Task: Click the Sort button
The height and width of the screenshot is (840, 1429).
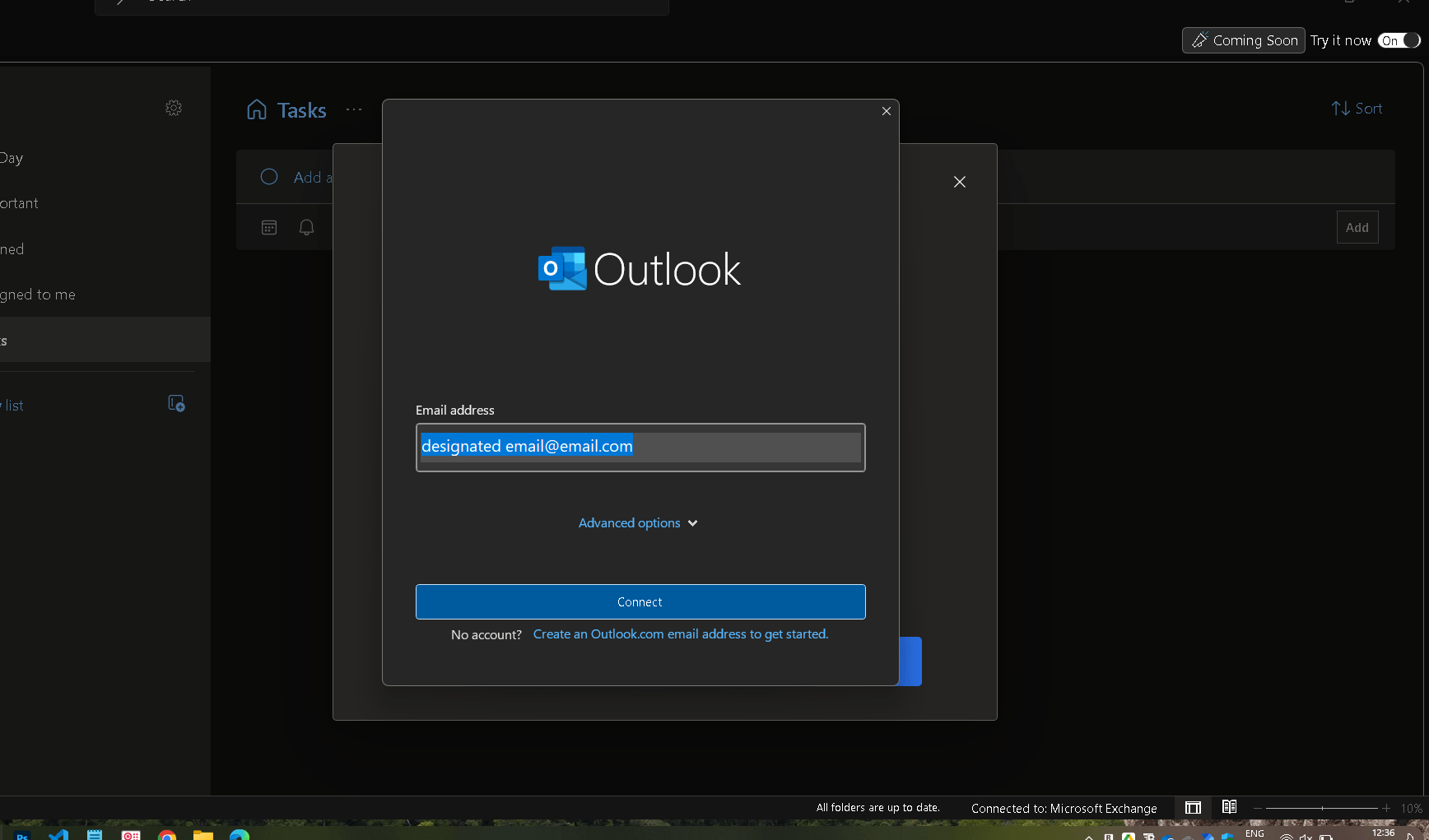Action: tap(1357, 109)
